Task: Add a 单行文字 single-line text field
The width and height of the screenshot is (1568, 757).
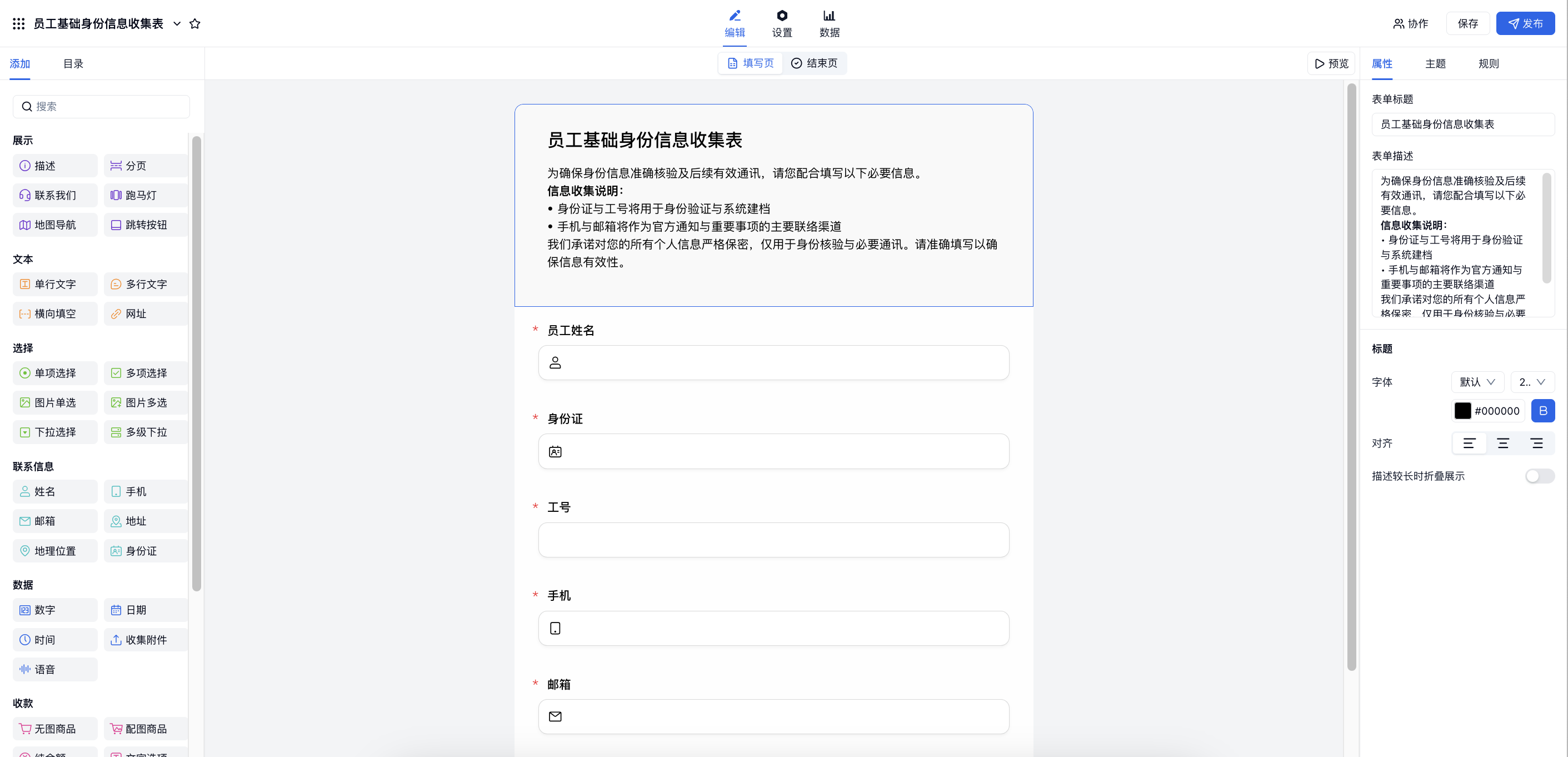Action: pos(55,284)
